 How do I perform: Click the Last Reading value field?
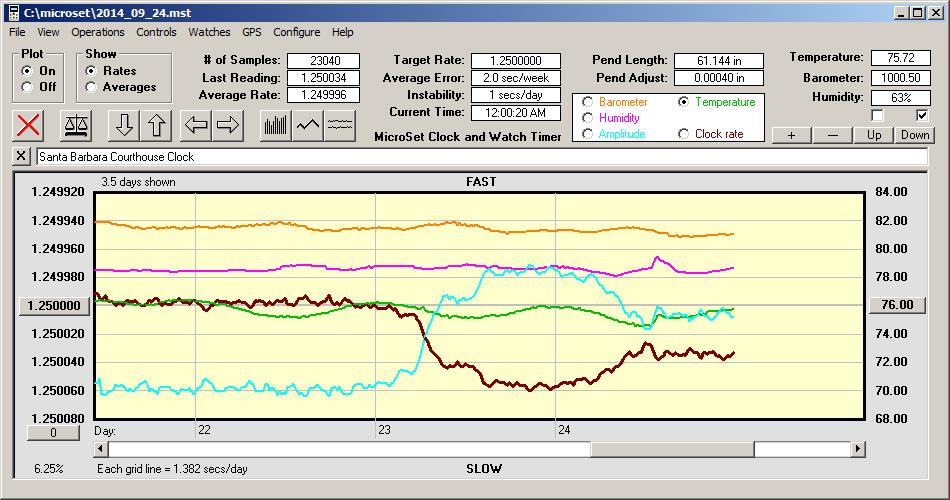click(x=324, y=78)
